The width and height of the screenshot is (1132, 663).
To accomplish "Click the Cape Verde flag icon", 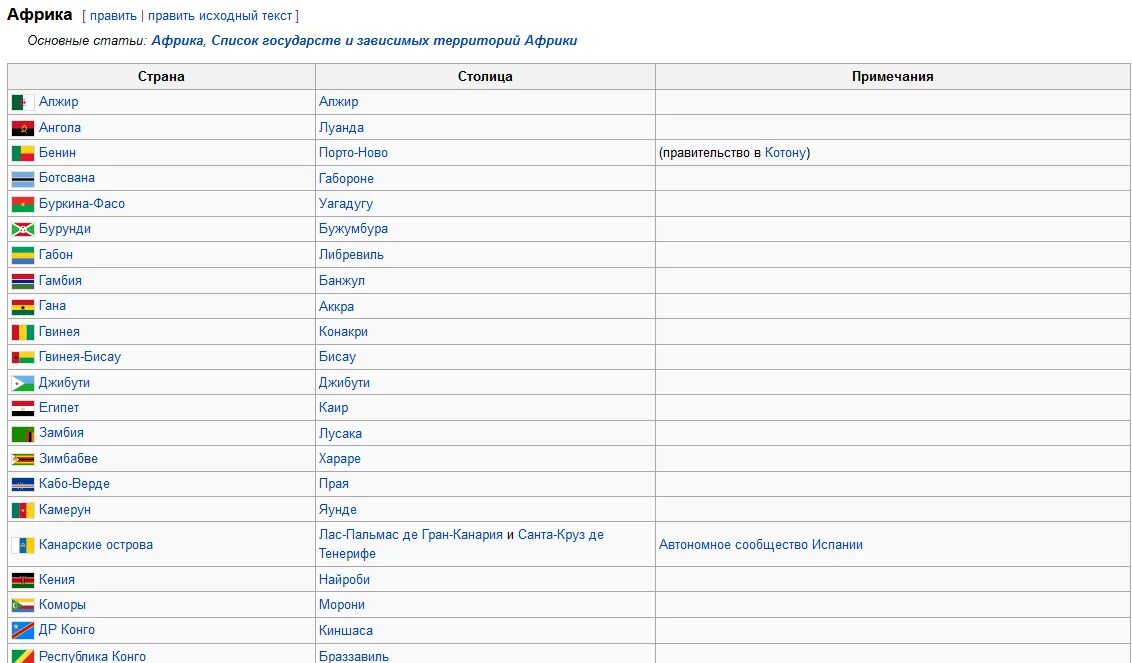I will pyautogui.click(x=23, y=485).
